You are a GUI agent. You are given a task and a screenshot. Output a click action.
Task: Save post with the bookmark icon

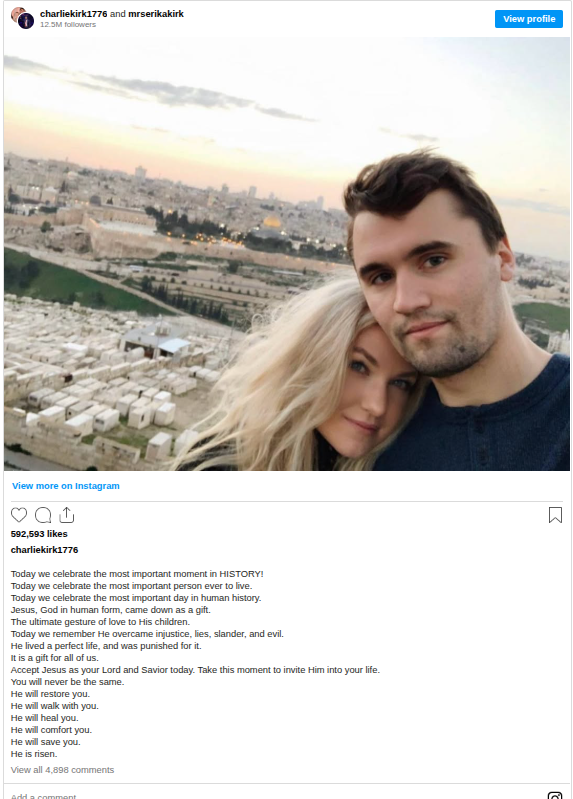coord(555,515)
